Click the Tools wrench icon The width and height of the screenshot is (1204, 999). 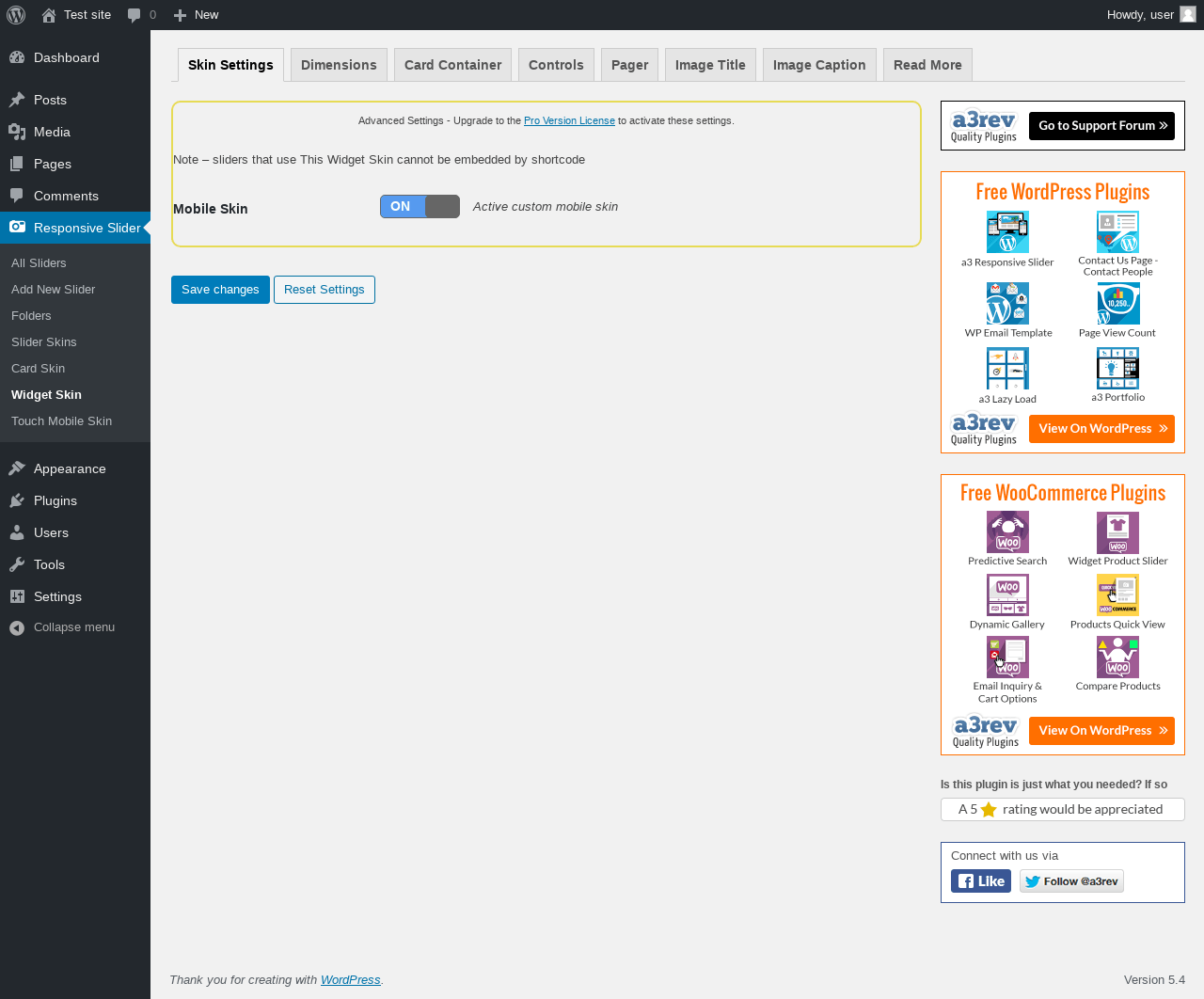[x=17, y=564]
